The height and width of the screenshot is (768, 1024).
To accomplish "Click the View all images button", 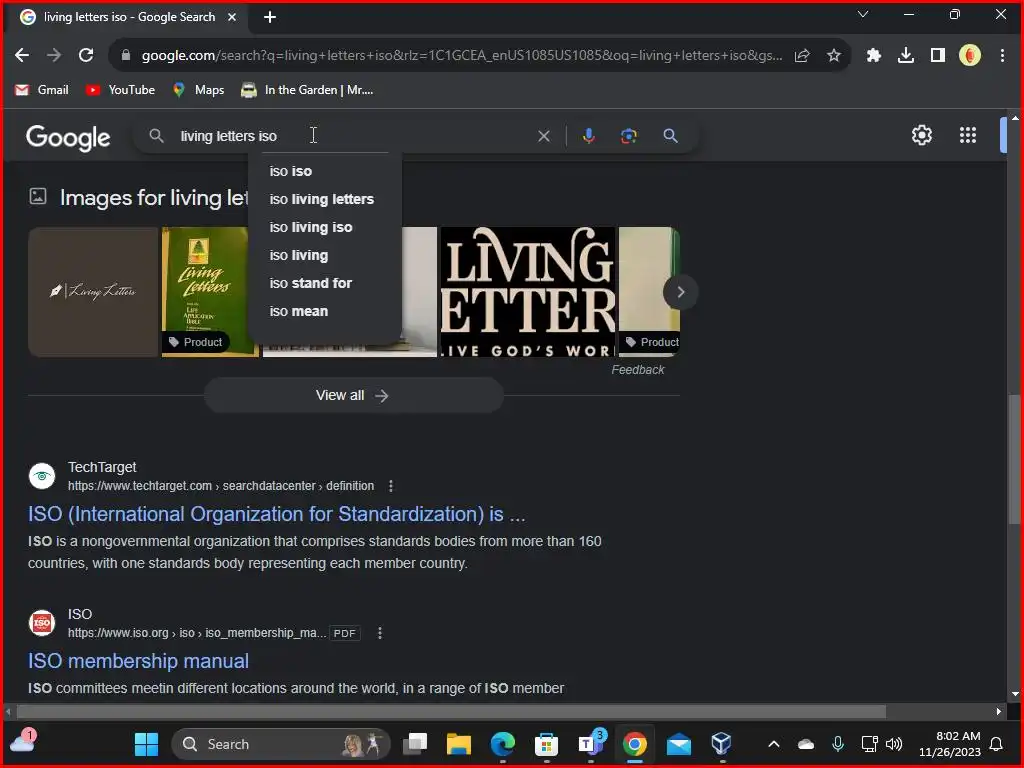I will 353,395.
